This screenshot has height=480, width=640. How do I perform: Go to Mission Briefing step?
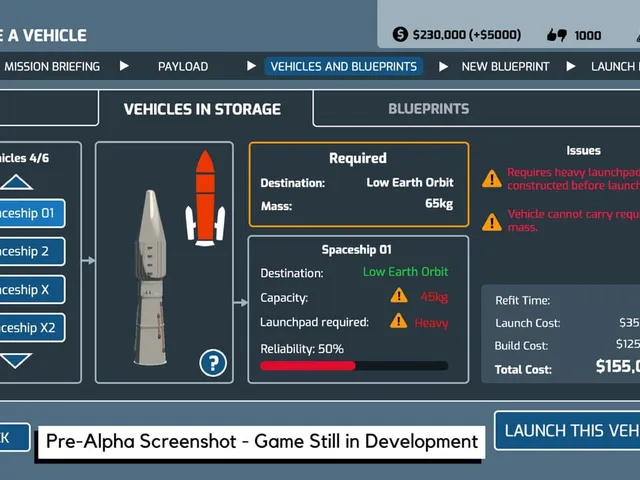tap(52, 67)
